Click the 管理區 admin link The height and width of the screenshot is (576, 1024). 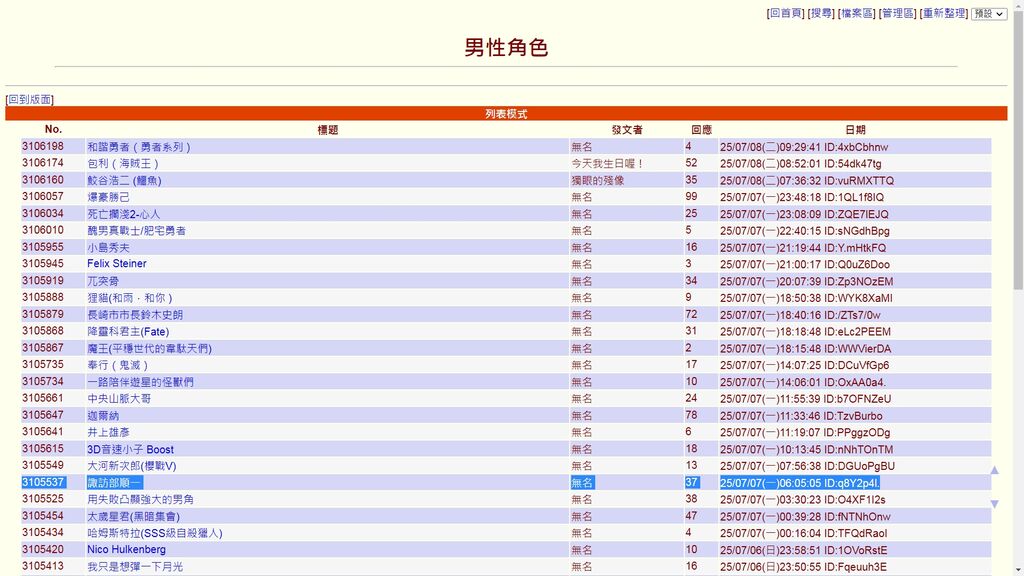tap(897, 13)
